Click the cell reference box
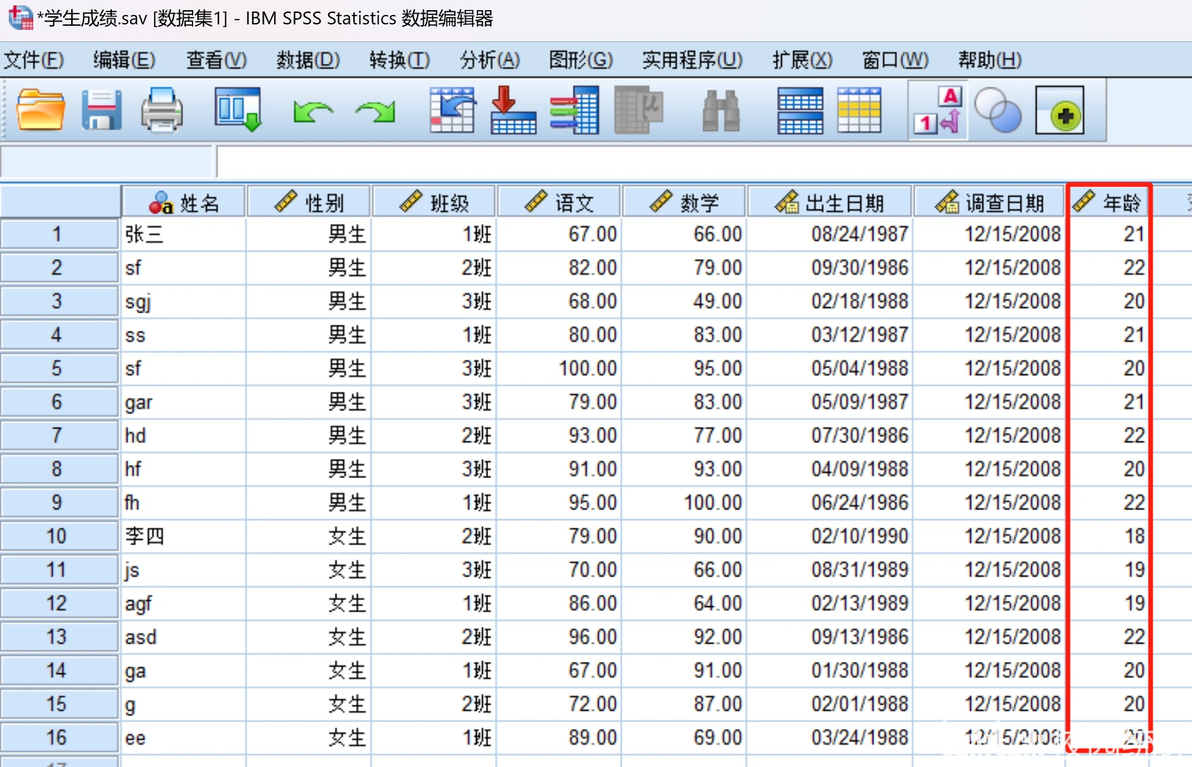This screenshot has height=767, width=1192. [106, 162]
